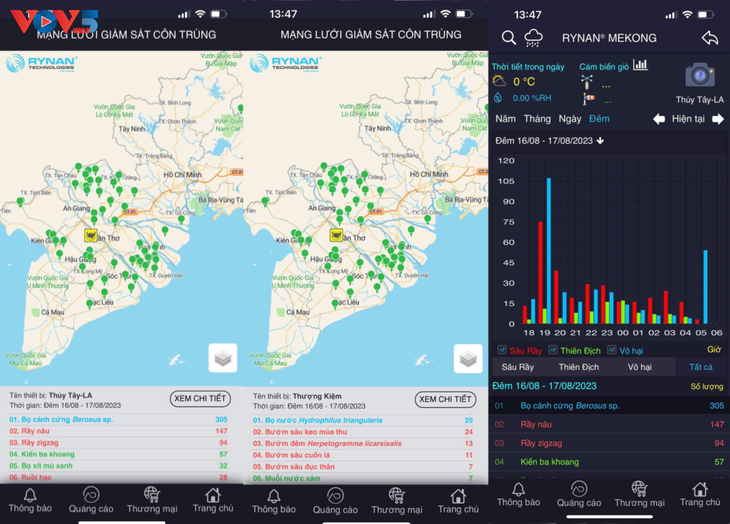Screen dimensions: 730x524
Task: Open map layers on Thủy Tây-LA map
Action: coord(223,357)
